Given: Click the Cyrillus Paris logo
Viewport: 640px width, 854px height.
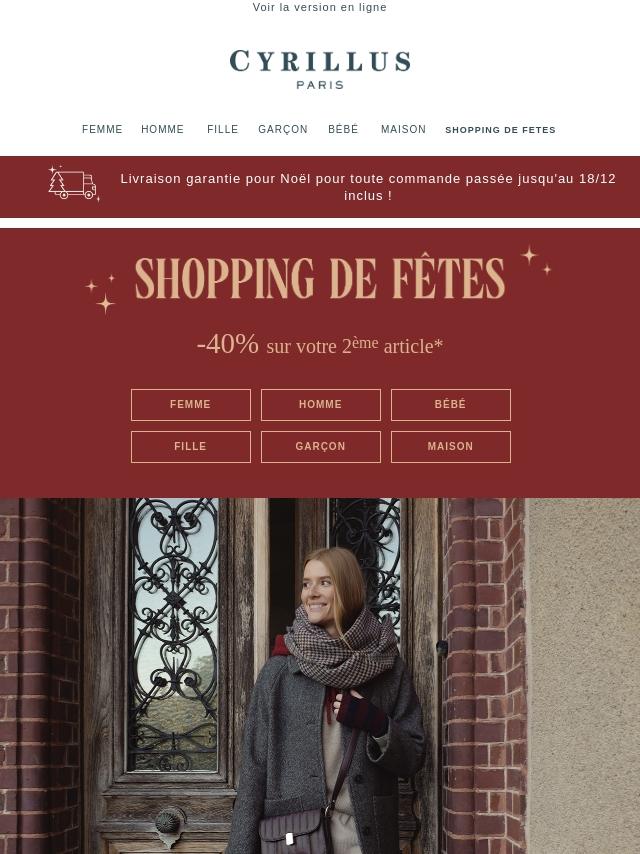Looking at the screenshot, I should 320,69.
